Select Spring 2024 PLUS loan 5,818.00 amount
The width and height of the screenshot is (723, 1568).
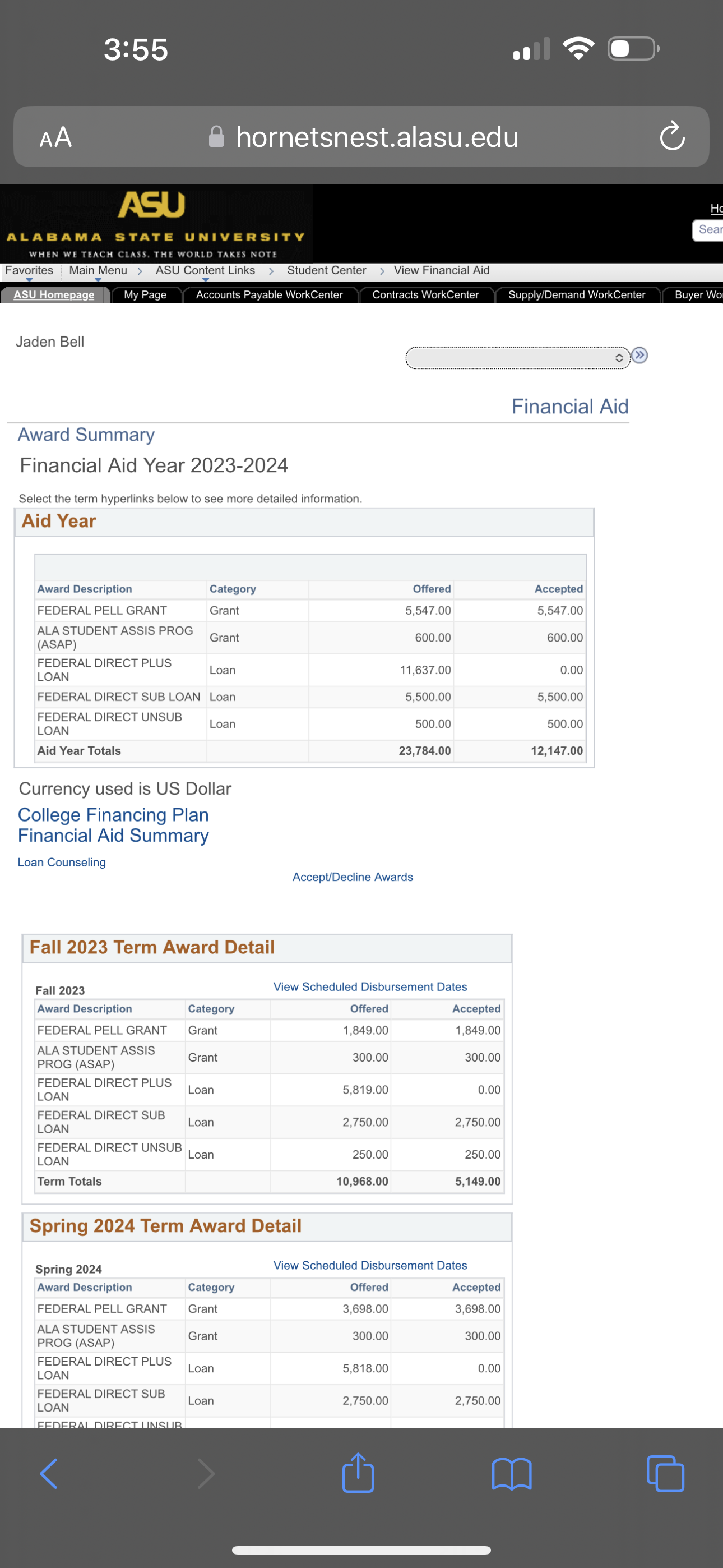(x=365, y=1368)
